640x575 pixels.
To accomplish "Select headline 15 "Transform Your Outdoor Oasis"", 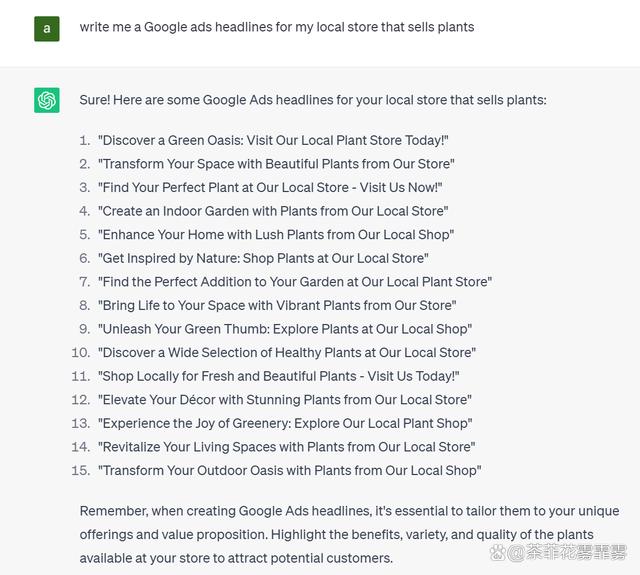I will [x=289, y=471].
